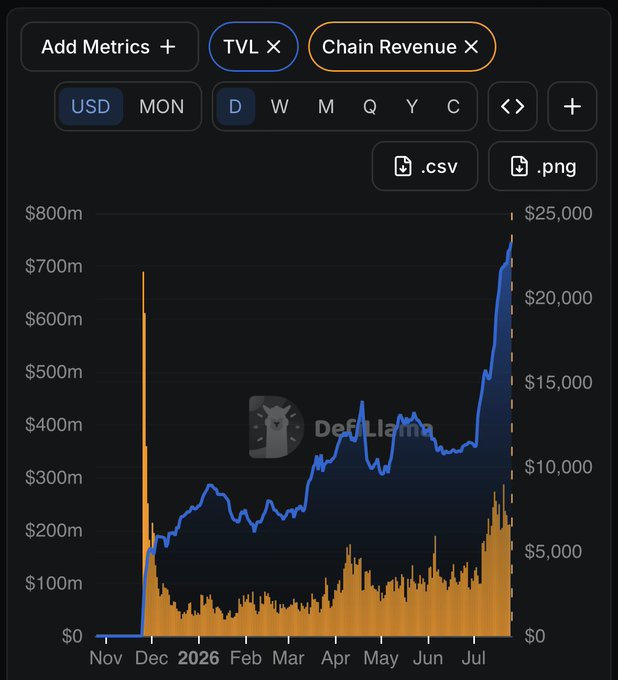The width and height of the screenshot is (618, 680).
Task: Click the plus icon in Add Metrics
Action: point(168,47)
